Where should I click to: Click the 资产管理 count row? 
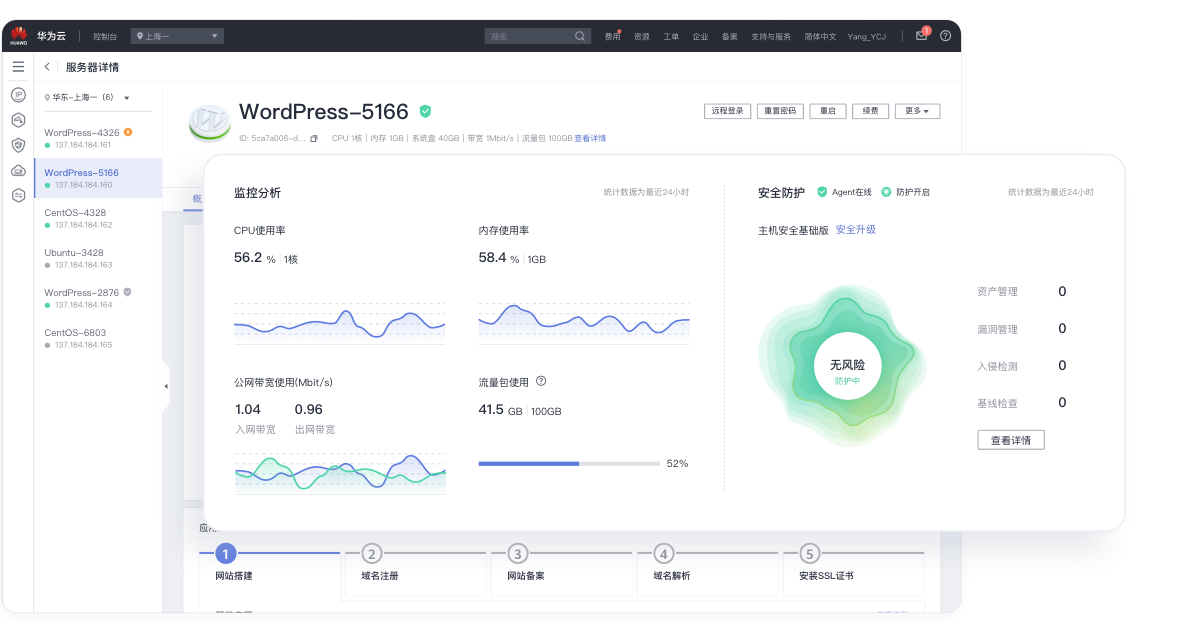(1022, 292)
